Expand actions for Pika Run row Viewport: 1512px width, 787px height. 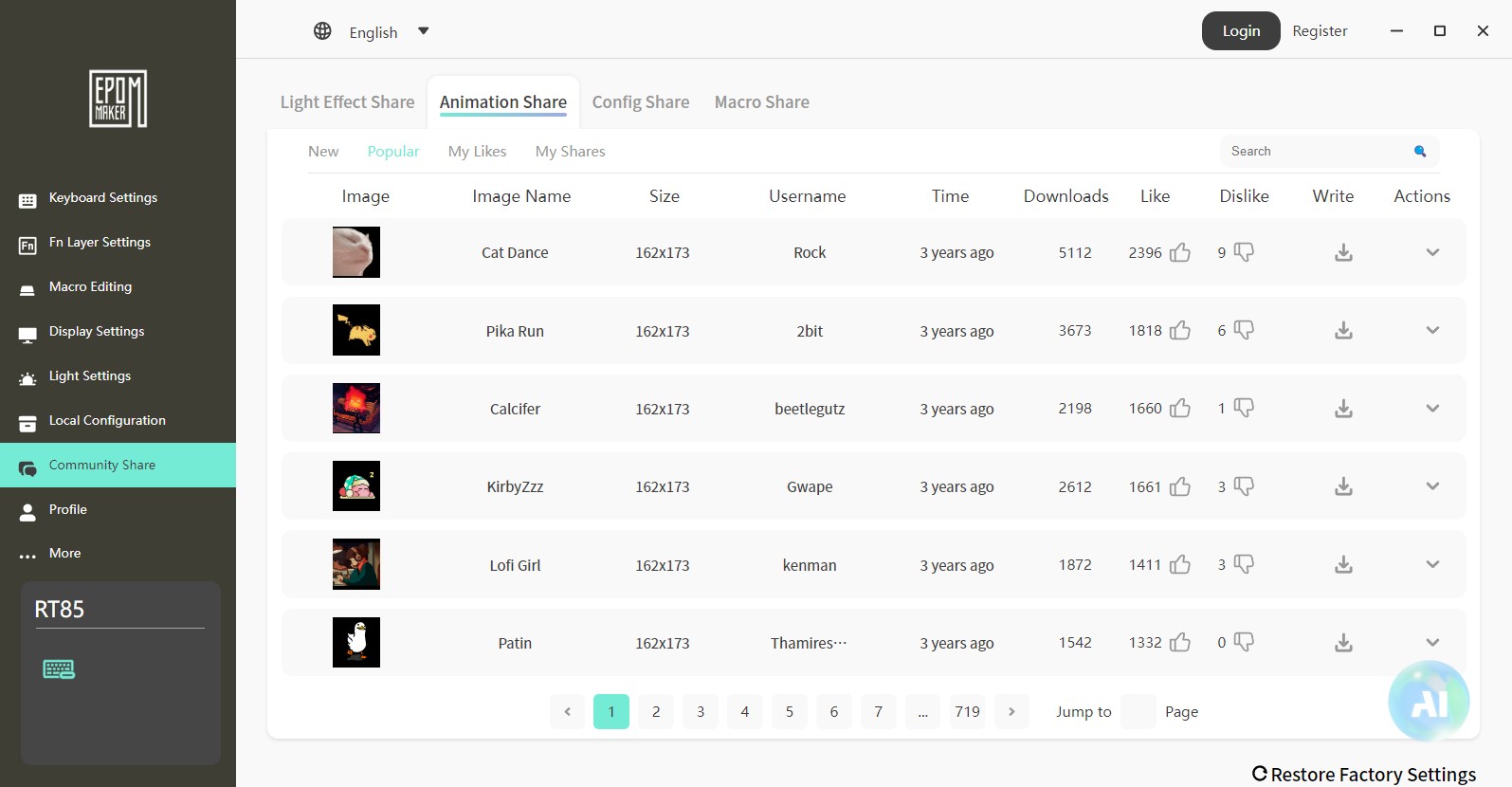click(1432, 330)
